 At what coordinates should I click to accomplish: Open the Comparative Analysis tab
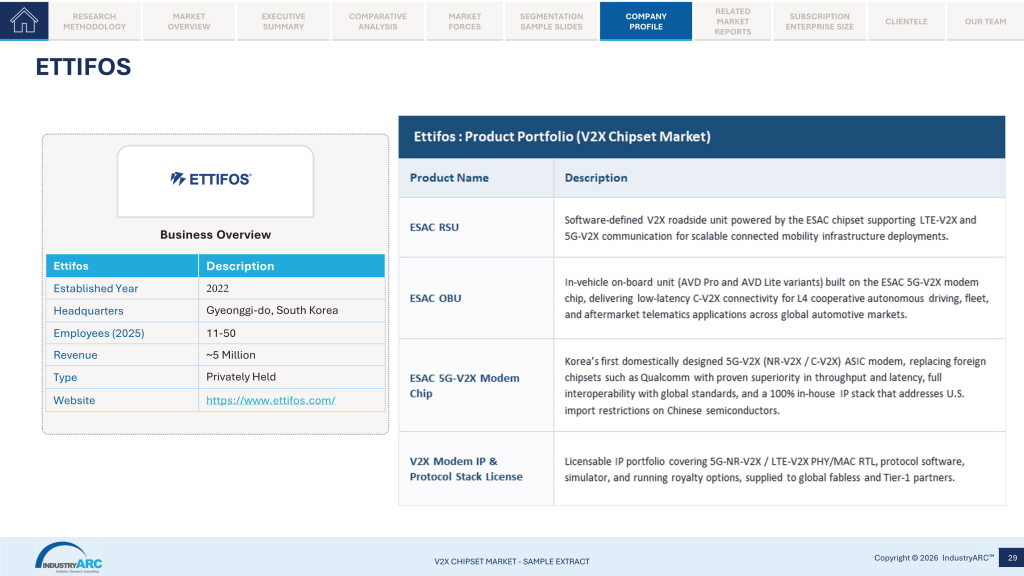click(x=377, y=21)
